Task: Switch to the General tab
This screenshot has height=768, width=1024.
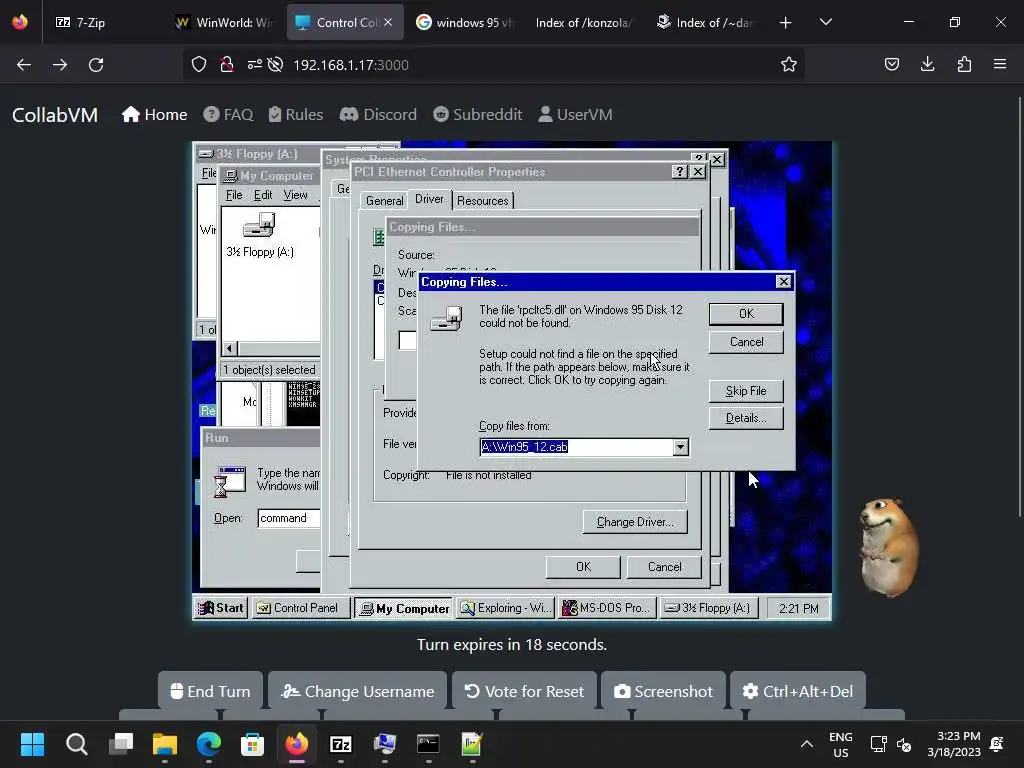Action: (384, 200)
